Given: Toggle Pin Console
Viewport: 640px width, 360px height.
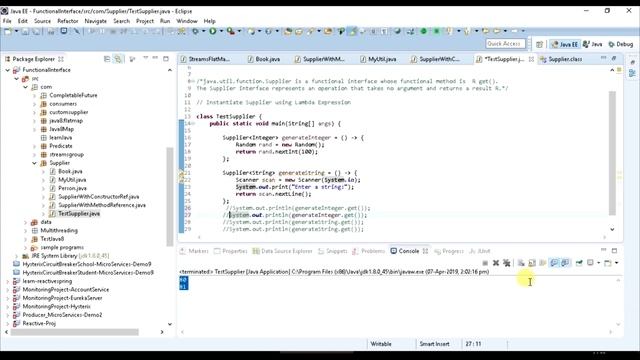Looking at the screenshot, I should click(579, 263).
